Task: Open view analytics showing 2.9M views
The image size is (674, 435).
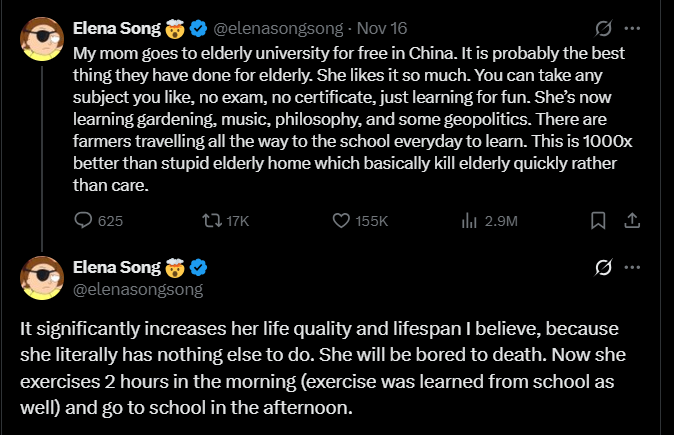Action: tap(468, 221)
